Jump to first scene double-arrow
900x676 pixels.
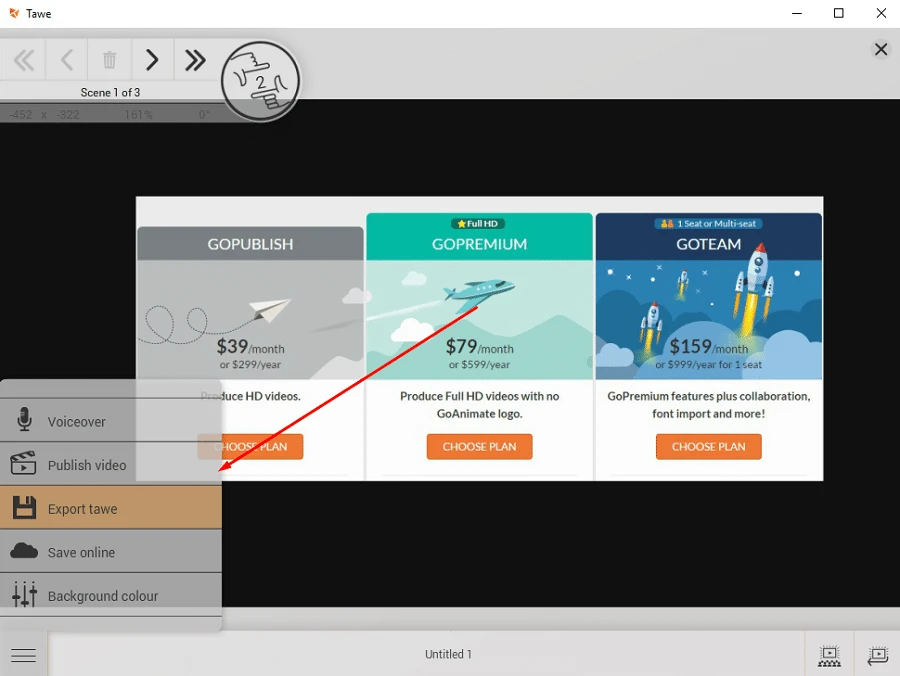[24, 60]
